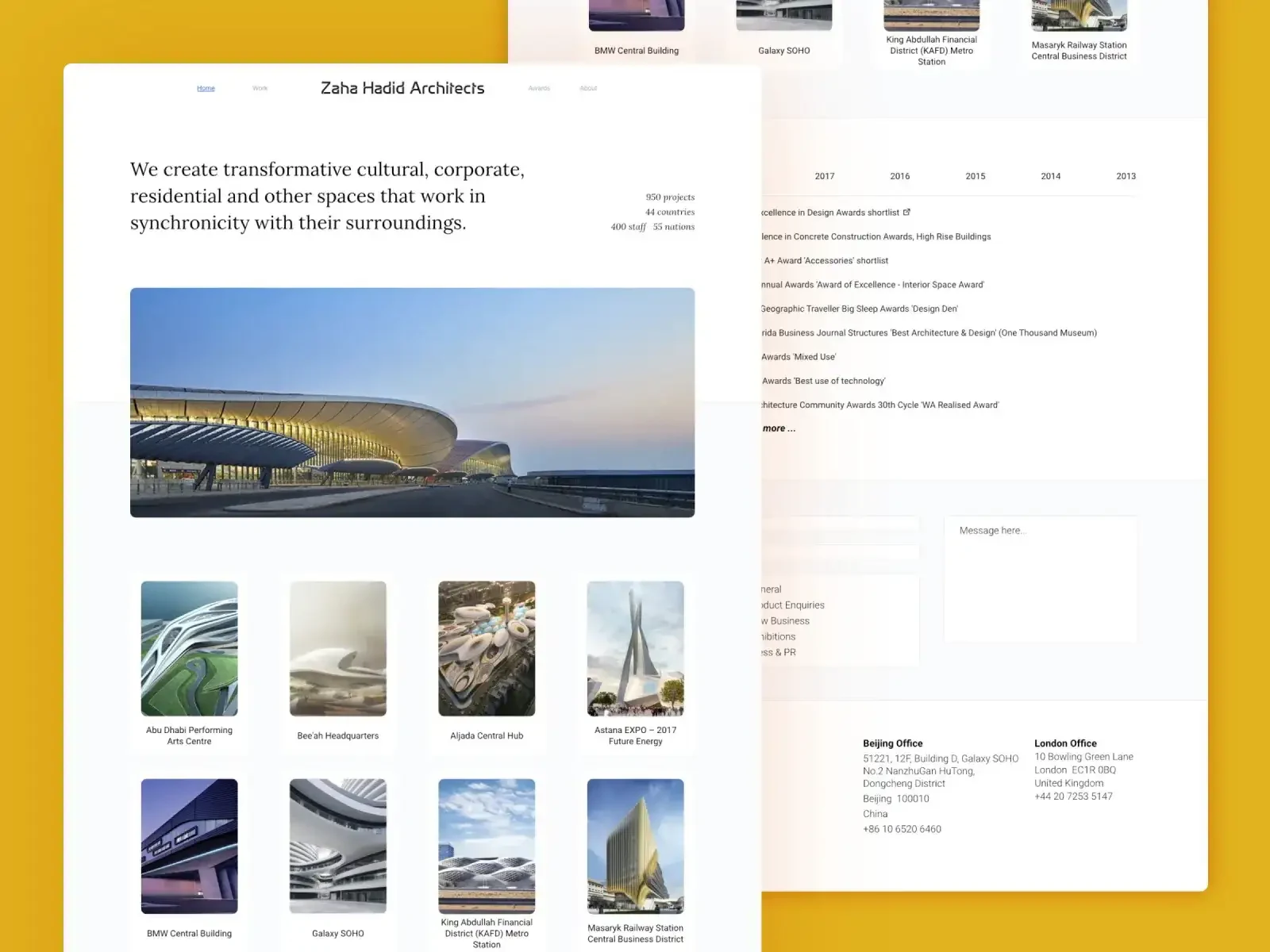The width and height of the screenshot is (1270, 952).
Task: Select the 2015 year tab in awards page
Action: click(x=976, y=176)
